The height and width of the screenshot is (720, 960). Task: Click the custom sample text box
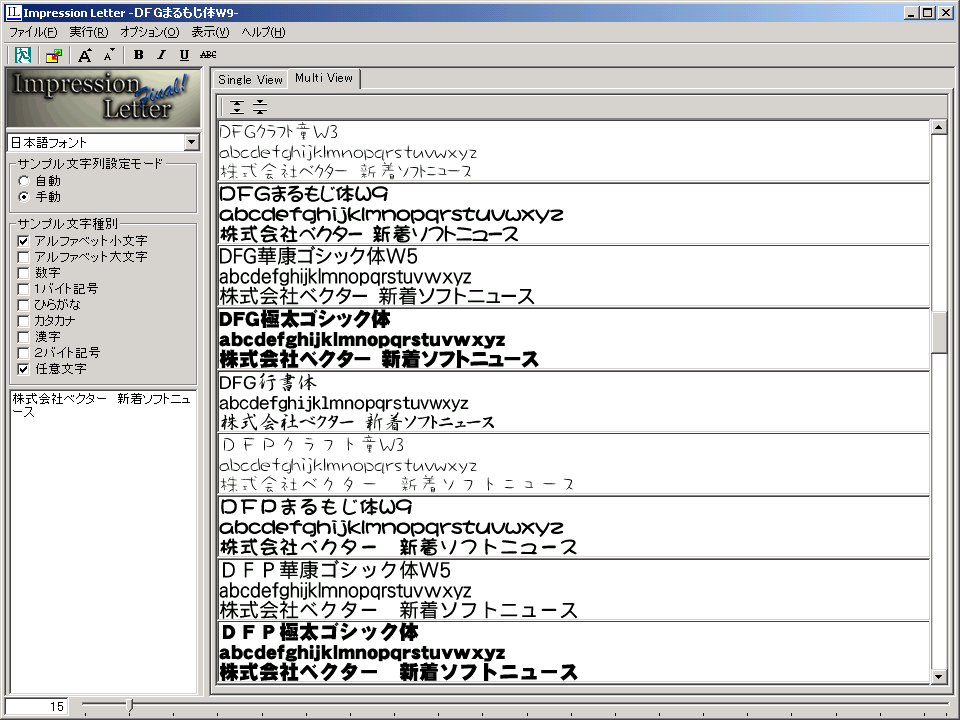[x=103, y=541]
